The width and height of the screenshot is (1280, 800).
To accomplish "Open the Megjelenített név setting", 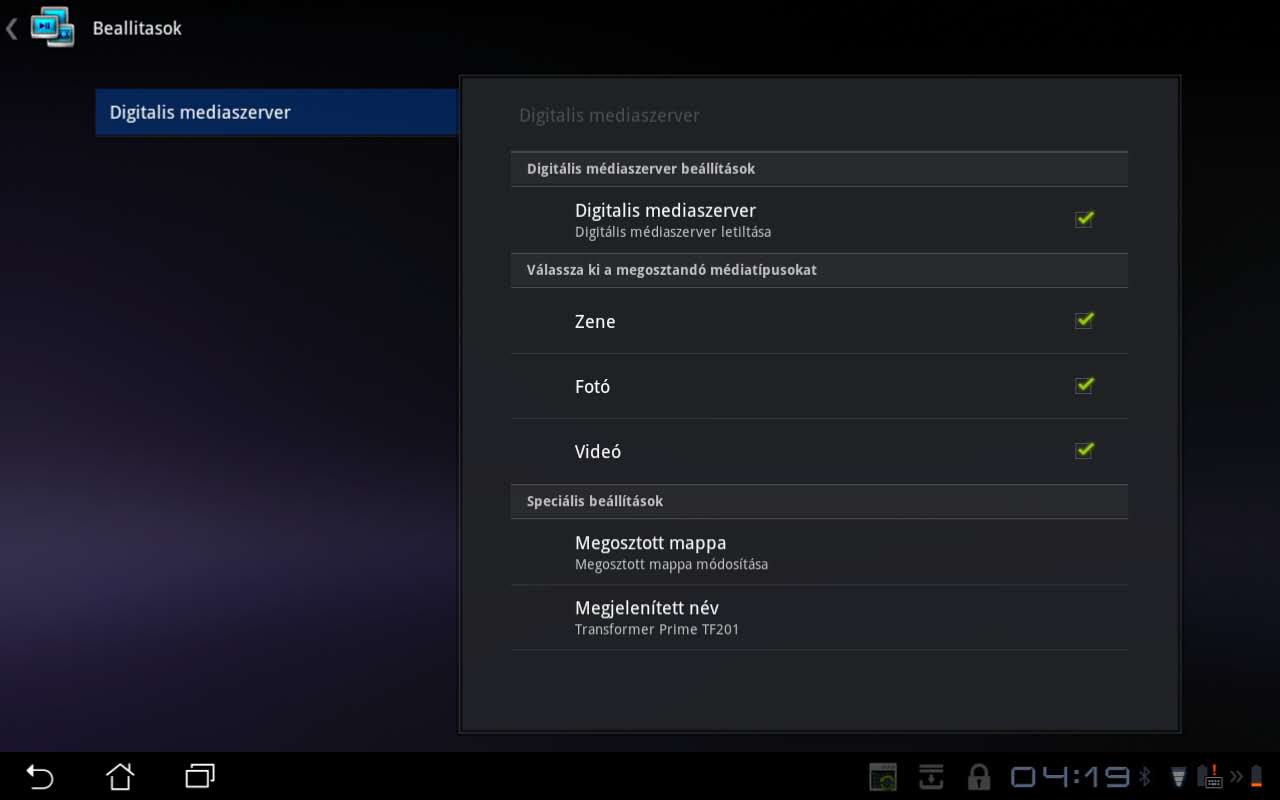I will (x=819, y=618).
